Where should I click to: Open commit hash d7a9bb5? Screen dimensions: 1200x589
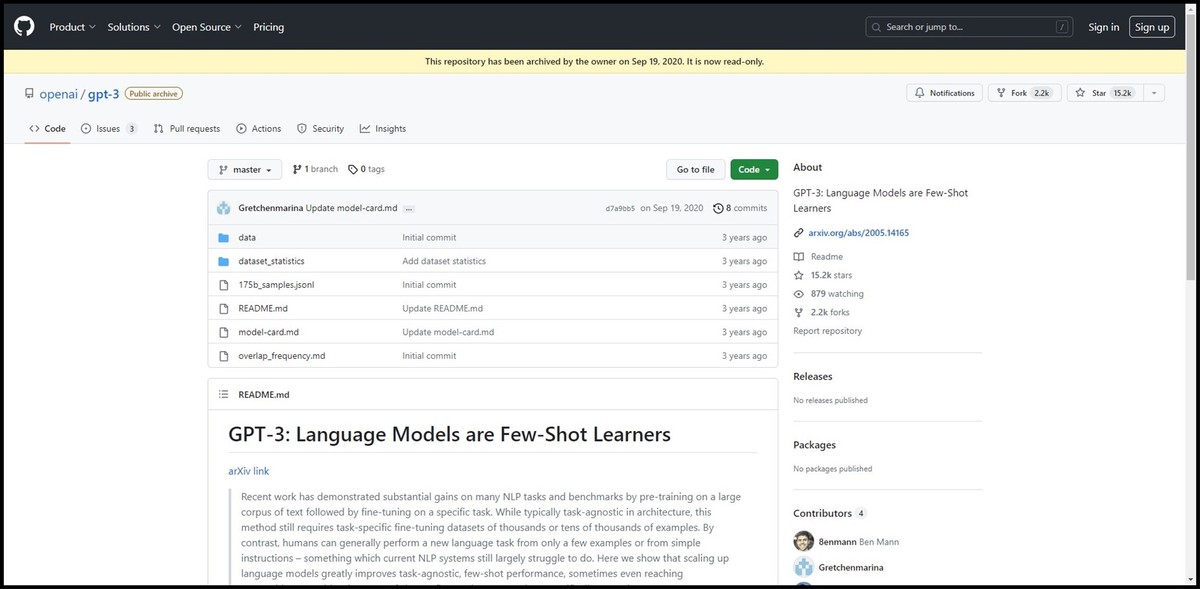(x=620, y=208)
